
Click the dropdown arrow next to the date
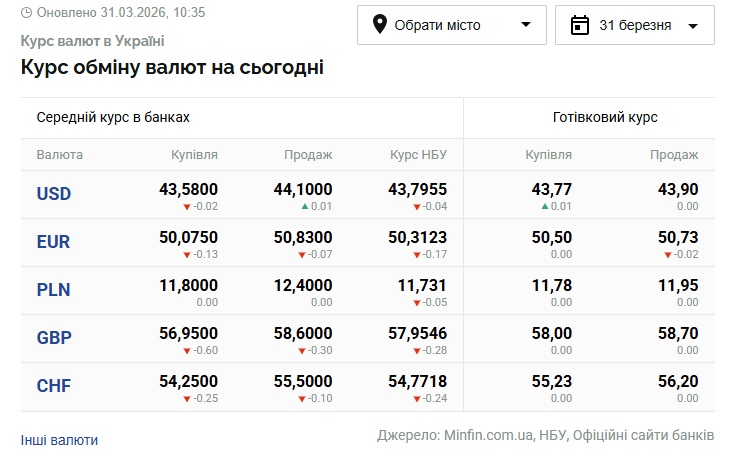pyautogui.click(x=692, y=26)
